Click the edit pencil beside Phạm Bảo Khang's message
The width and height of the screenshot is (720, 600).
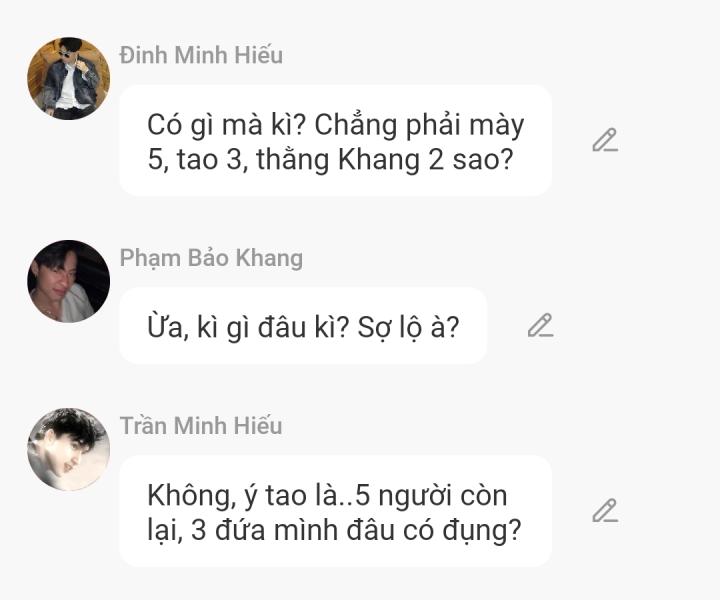click(x=540, y=325)
